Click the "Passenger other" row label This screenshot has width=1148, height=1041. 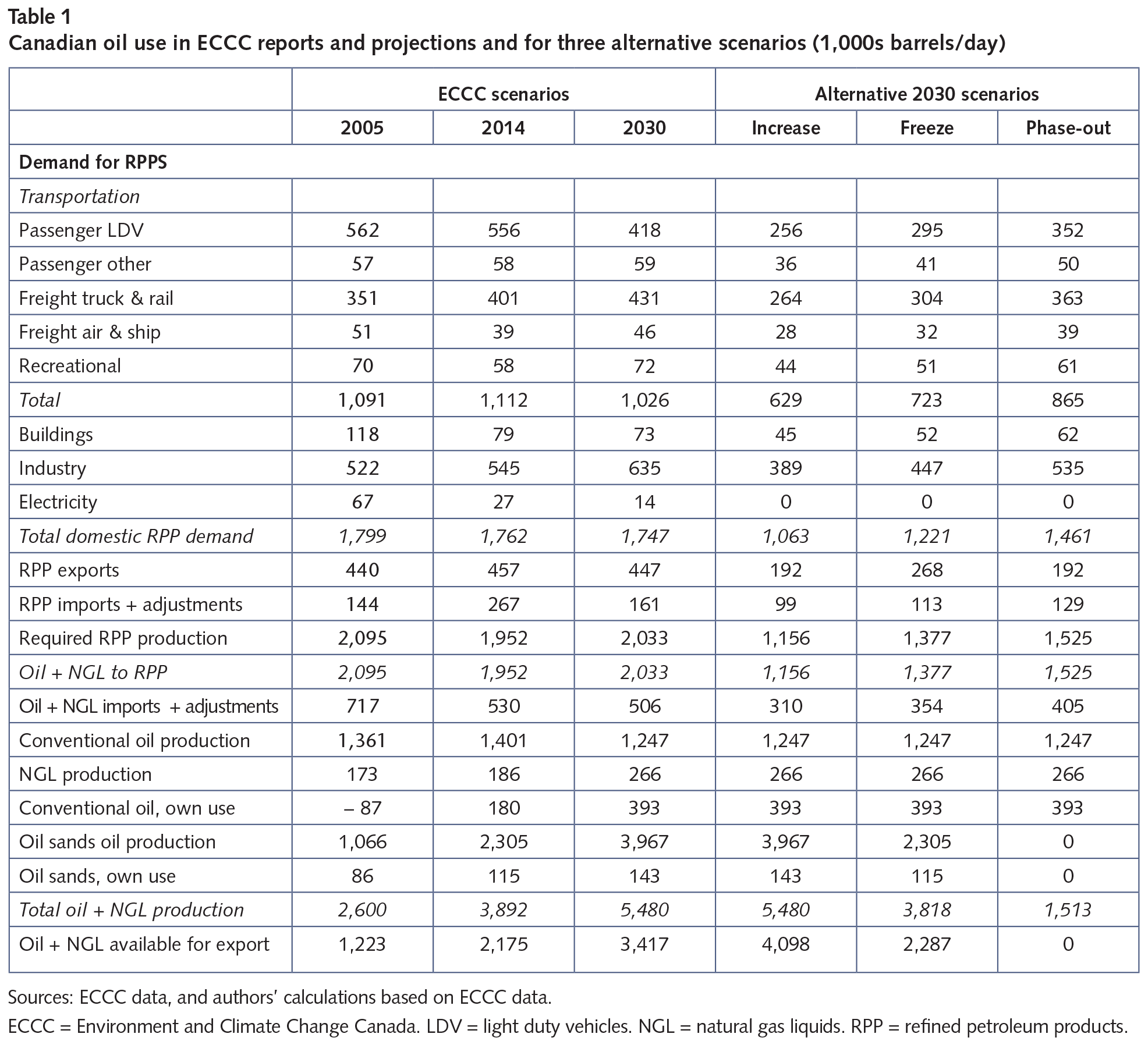85,264
